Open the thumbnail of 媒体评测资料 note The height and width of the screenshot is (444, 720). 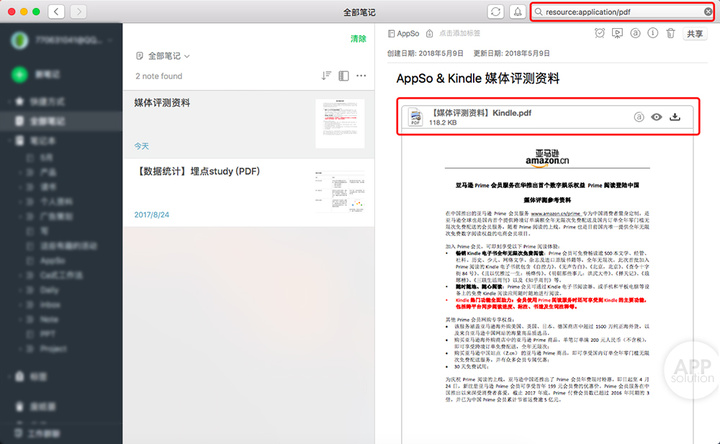coord(340,124)
